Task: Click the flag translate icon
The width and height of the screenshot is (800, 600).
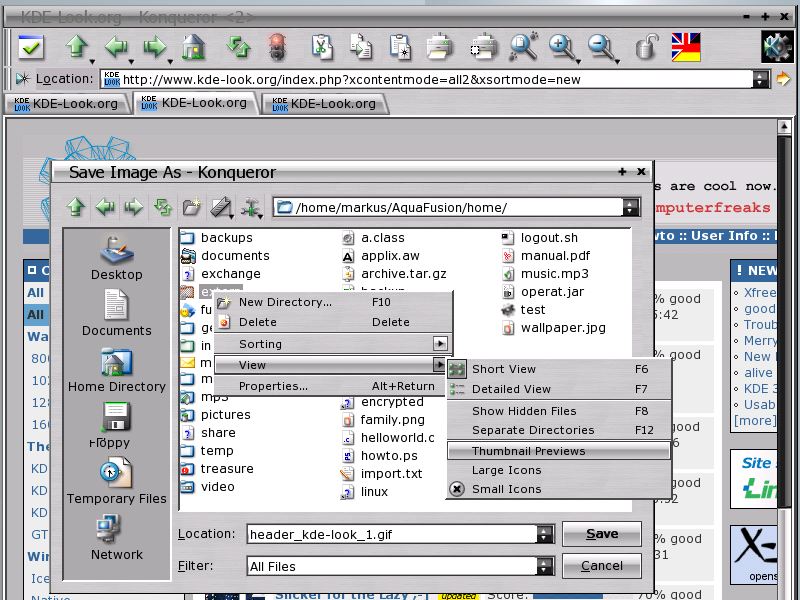Action: tap(686, 46)
